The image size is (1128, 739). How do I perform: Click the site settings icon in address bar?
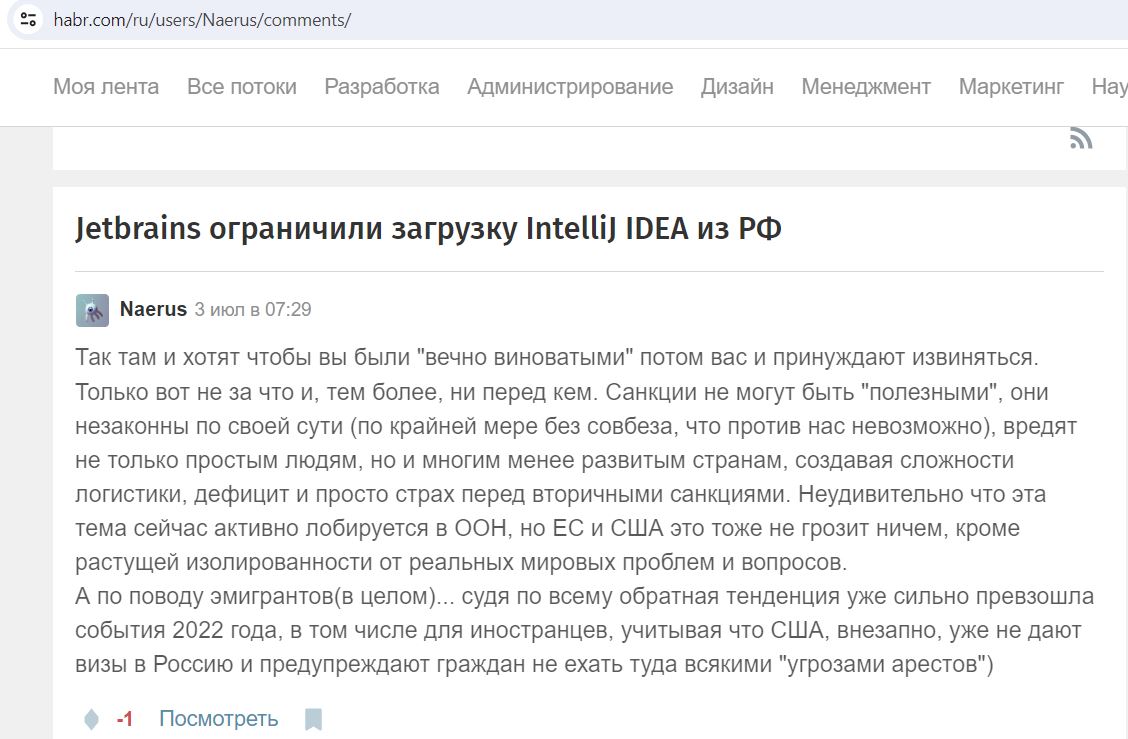(28, 19)
